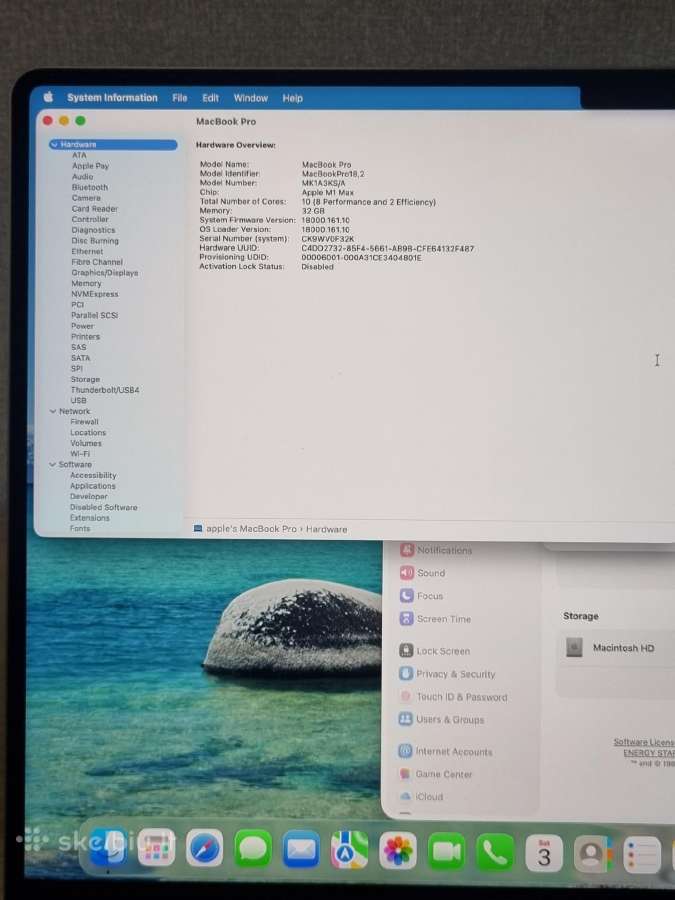Open Privacy & Security settings
Screen dimensions: 675x900
447,674
